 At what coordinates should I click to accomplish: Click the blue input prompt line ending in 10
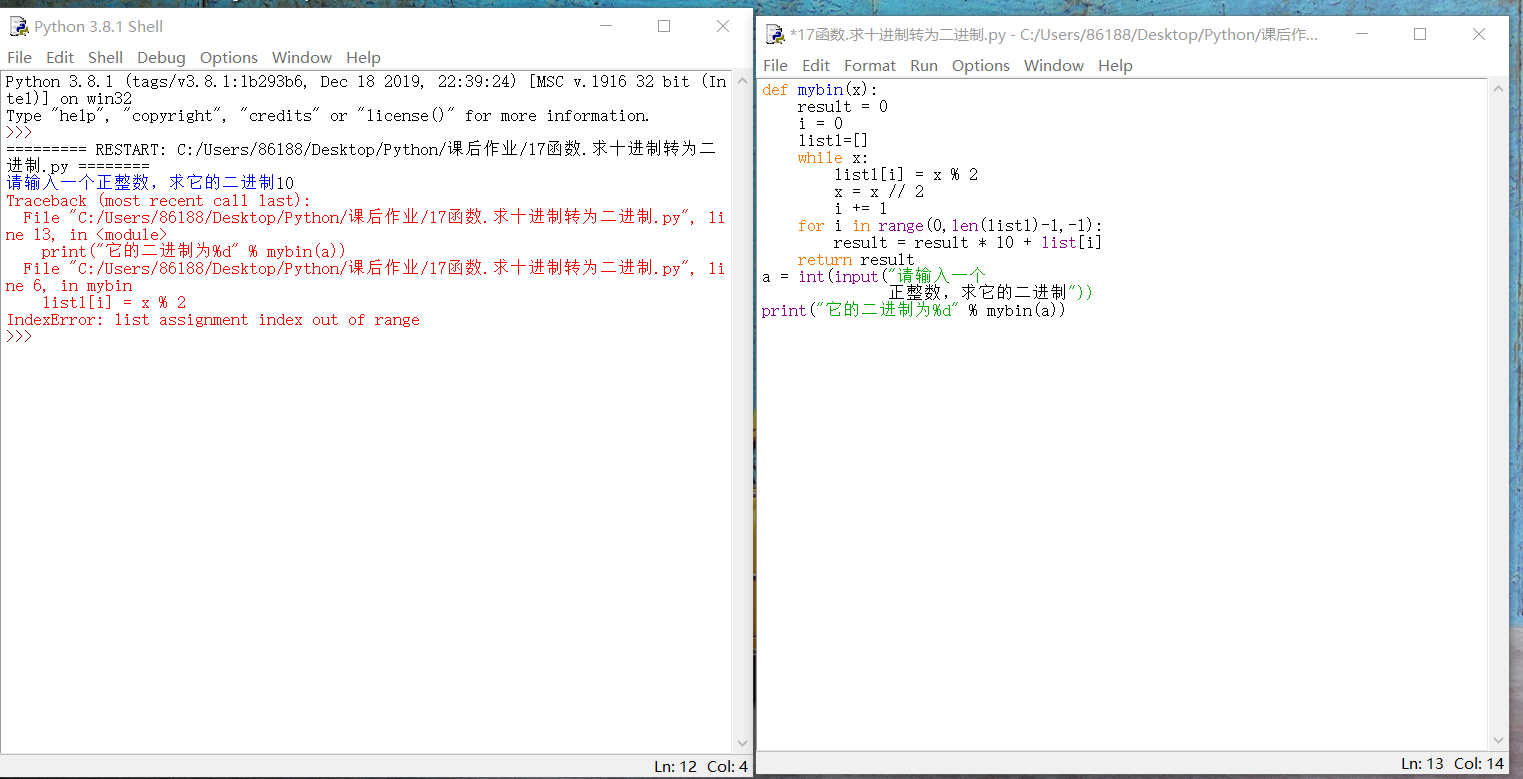(x=150, y=184)
